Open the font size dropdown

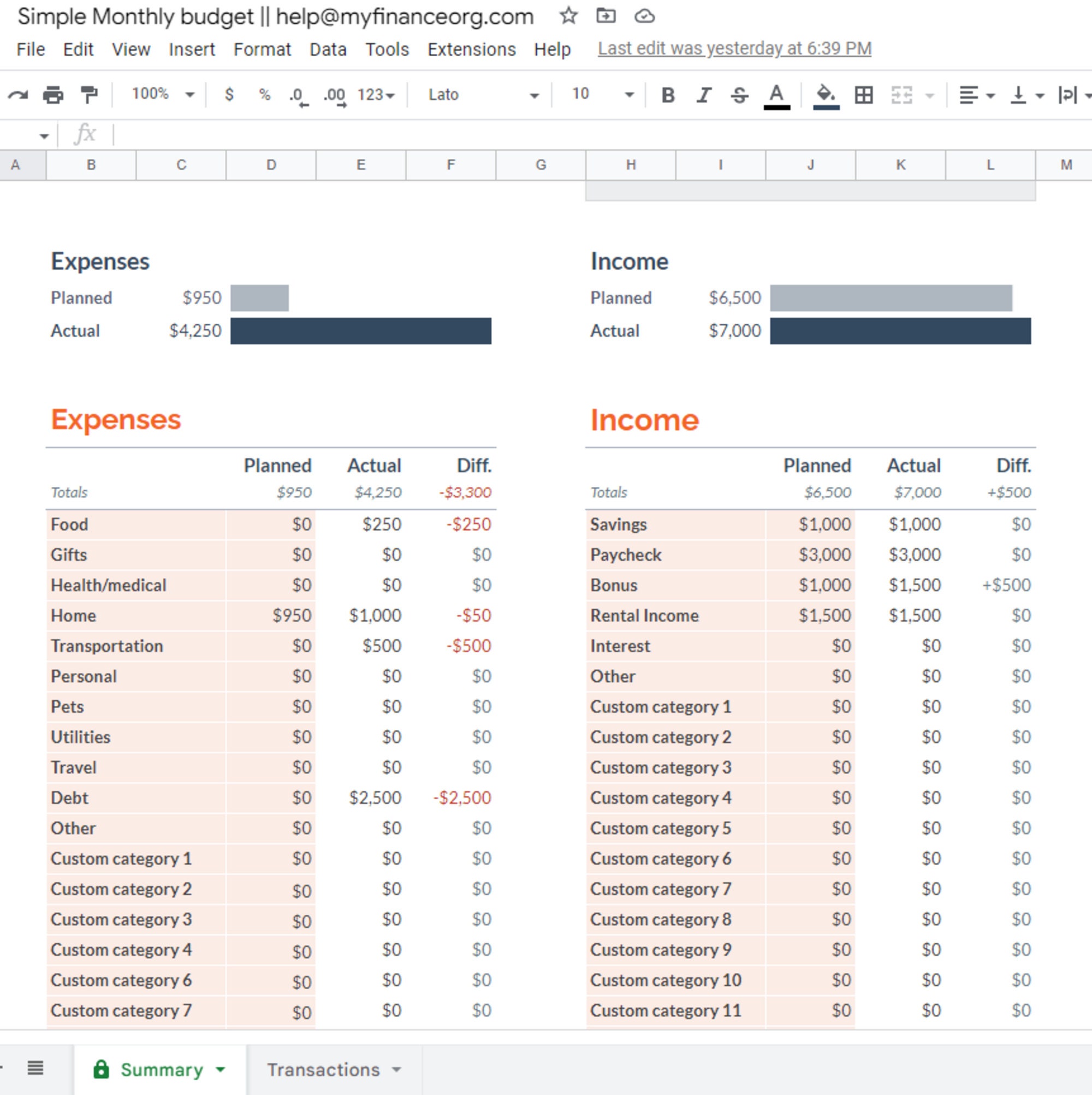(x=602, y=94)
